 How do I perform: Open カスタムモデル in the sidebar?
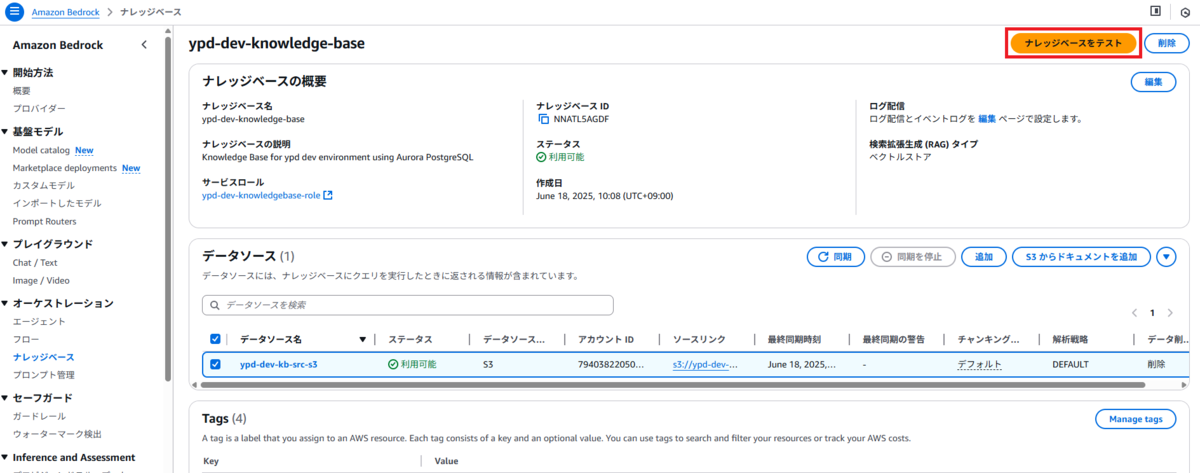pyautogui.click(x=43, y=186)
